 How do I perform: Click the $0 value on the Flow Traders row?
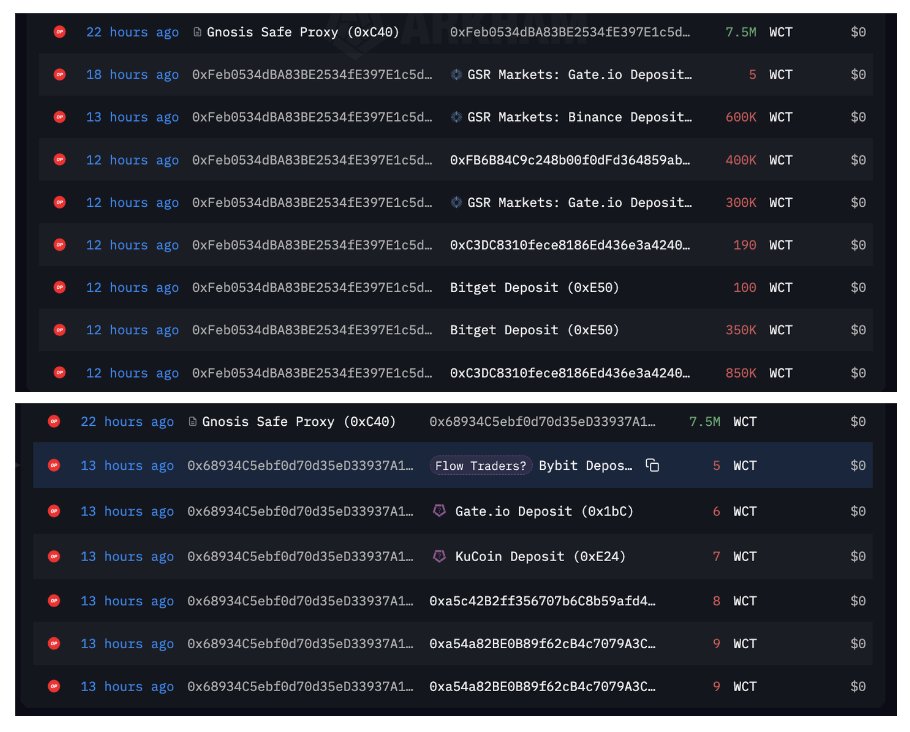click(x=858, y=466)
